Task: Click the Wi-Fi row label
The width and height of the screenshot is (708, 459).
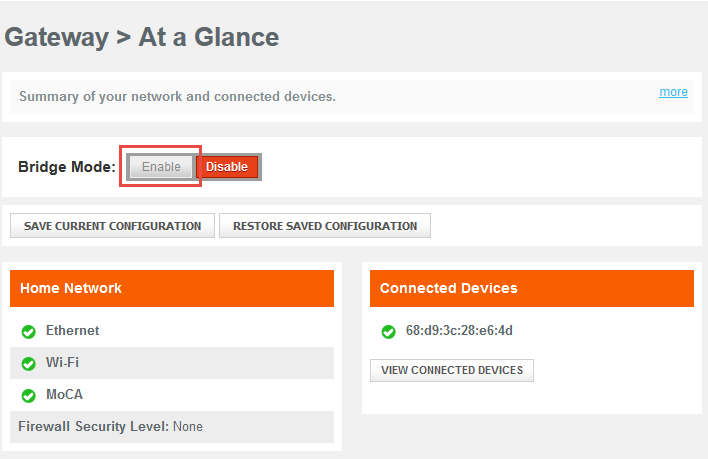Action: tap(62, 363)
